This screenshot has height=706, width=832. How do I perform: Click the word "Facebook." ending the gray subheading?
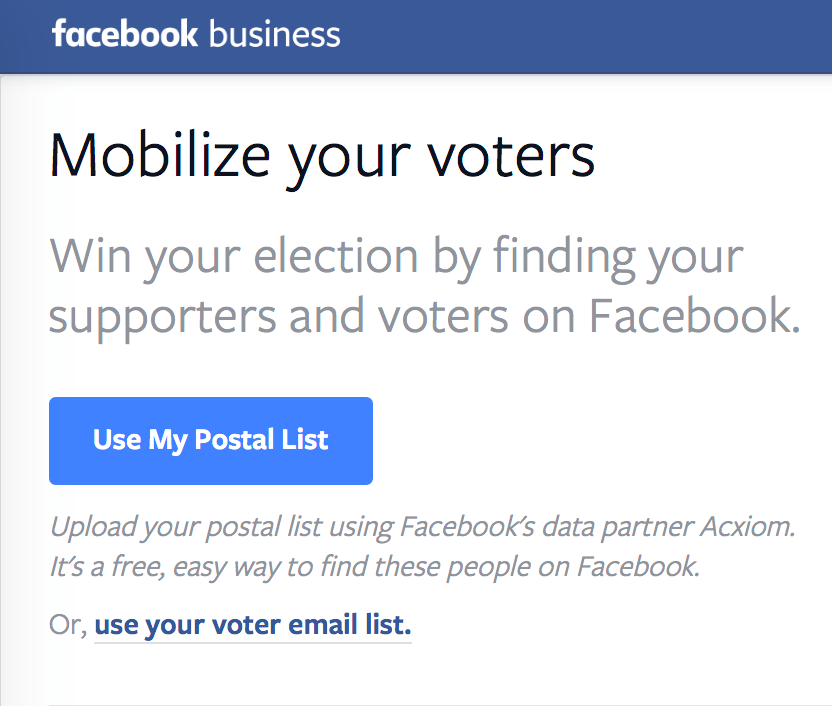coord(693,314)
